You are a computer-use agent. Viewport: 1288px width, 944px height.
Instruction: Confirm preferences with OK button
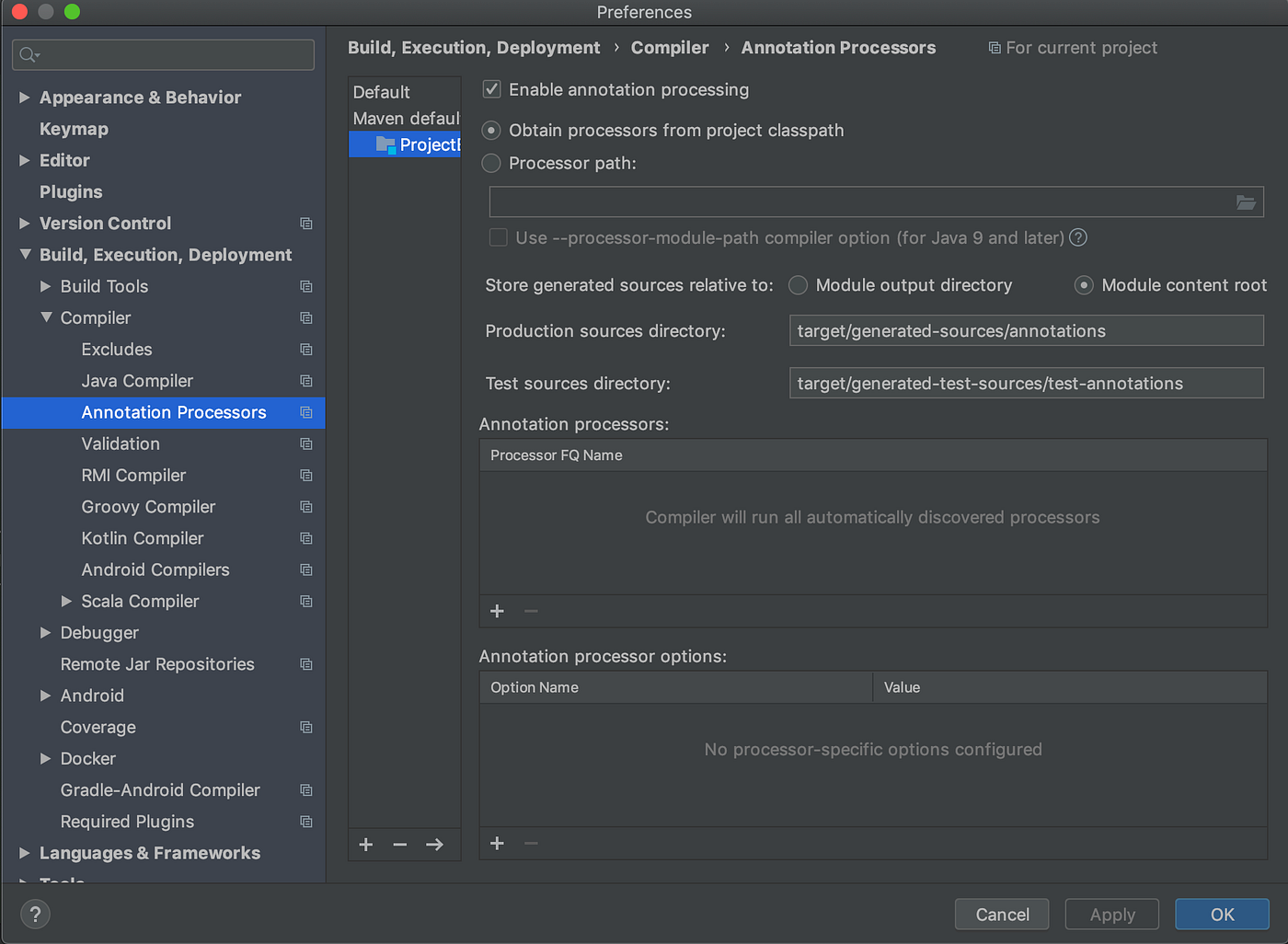(x=1222, y=915)
